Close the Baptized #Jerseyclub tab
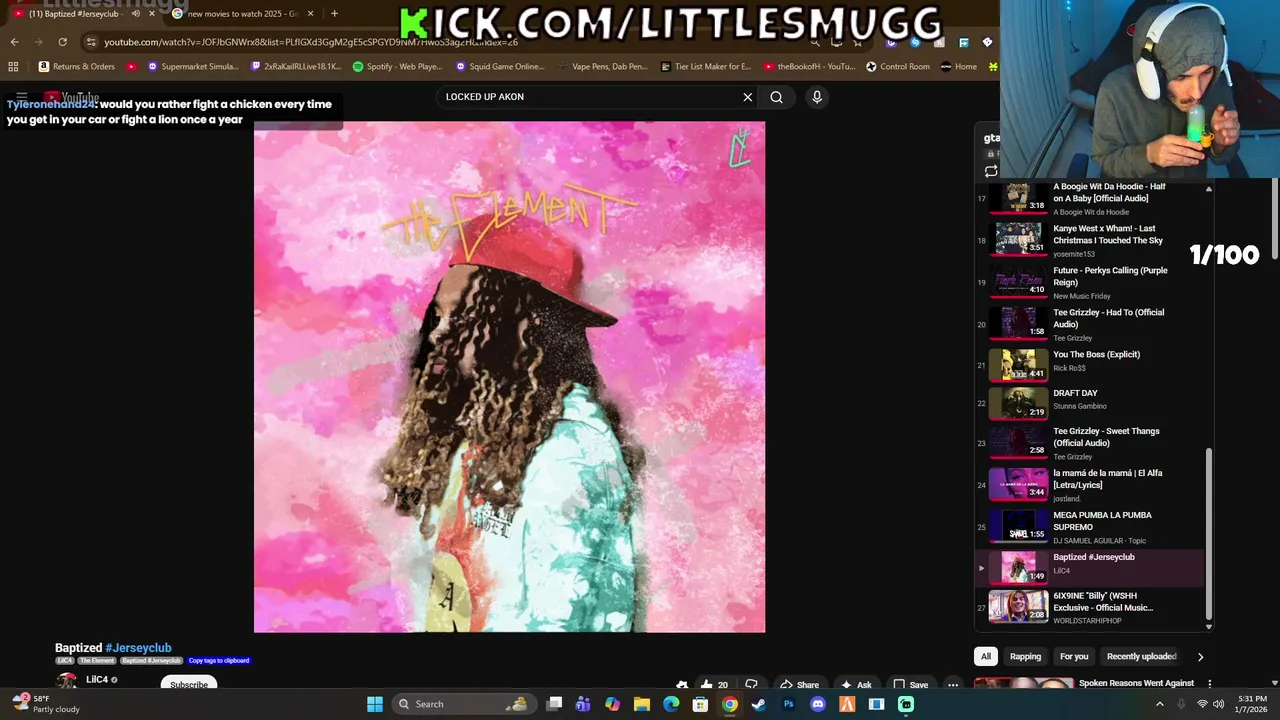The height and width of the screenshot is (720, 1280). click(152, 14)
